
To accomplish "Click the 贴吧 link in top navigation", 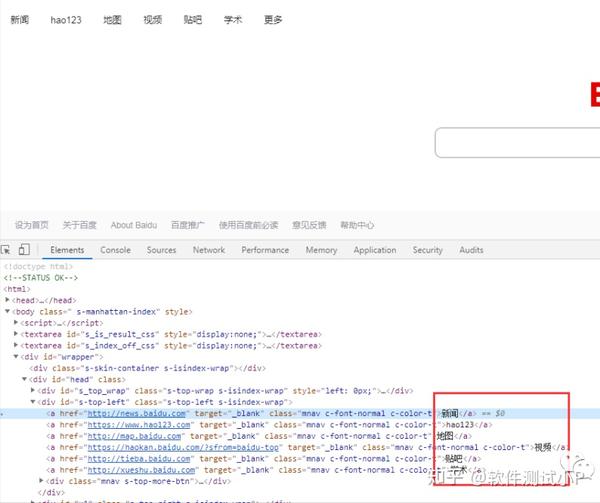I will coord(192,20).
